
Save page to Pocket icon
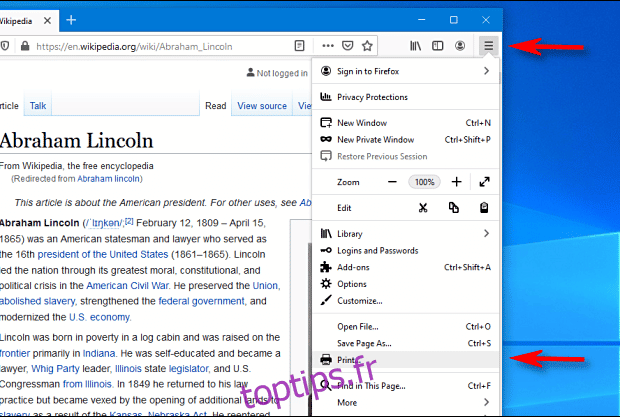click(x=348, y=46)
